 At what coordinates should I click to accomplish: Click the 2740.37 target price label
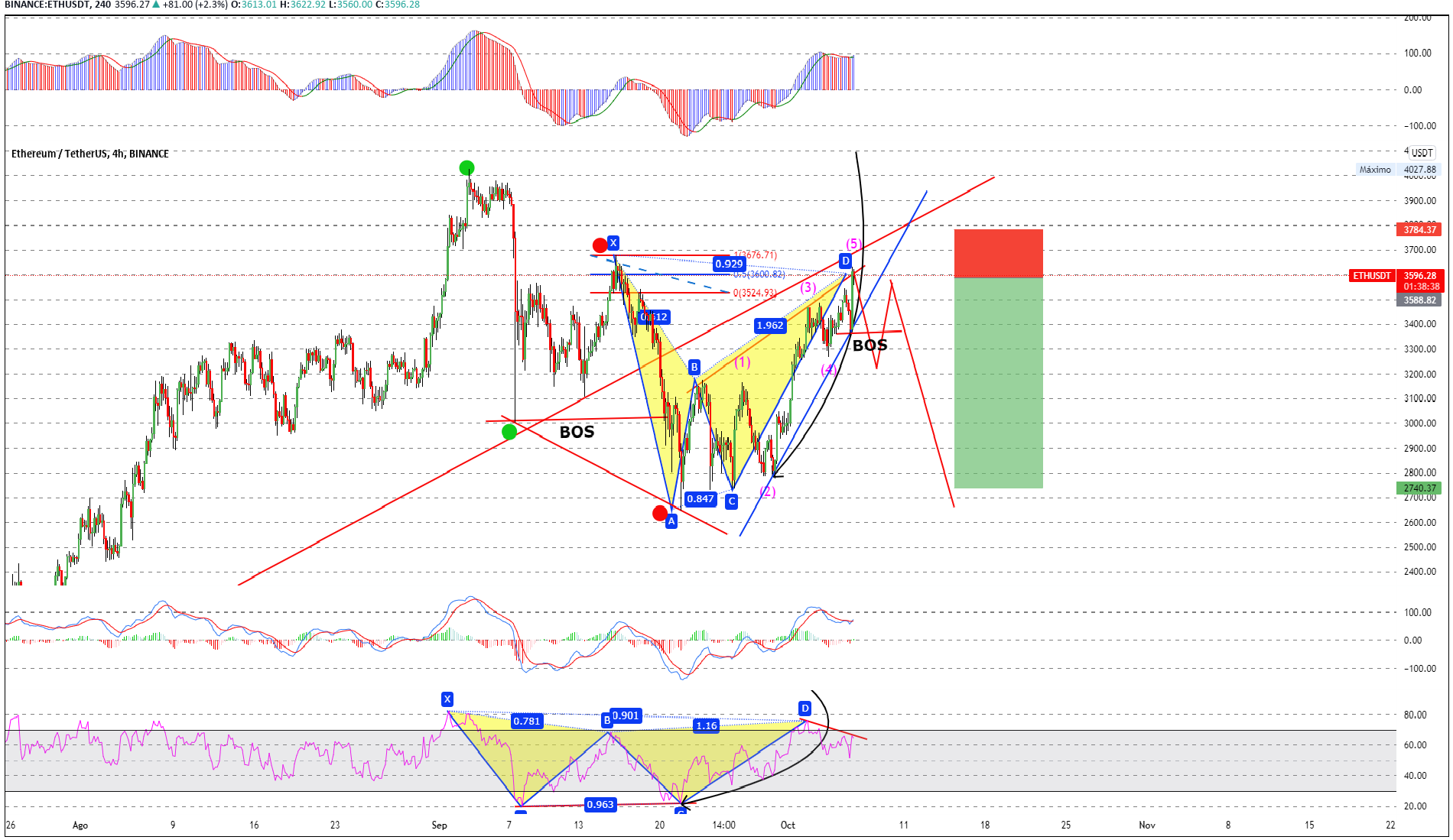(1419, 488)
